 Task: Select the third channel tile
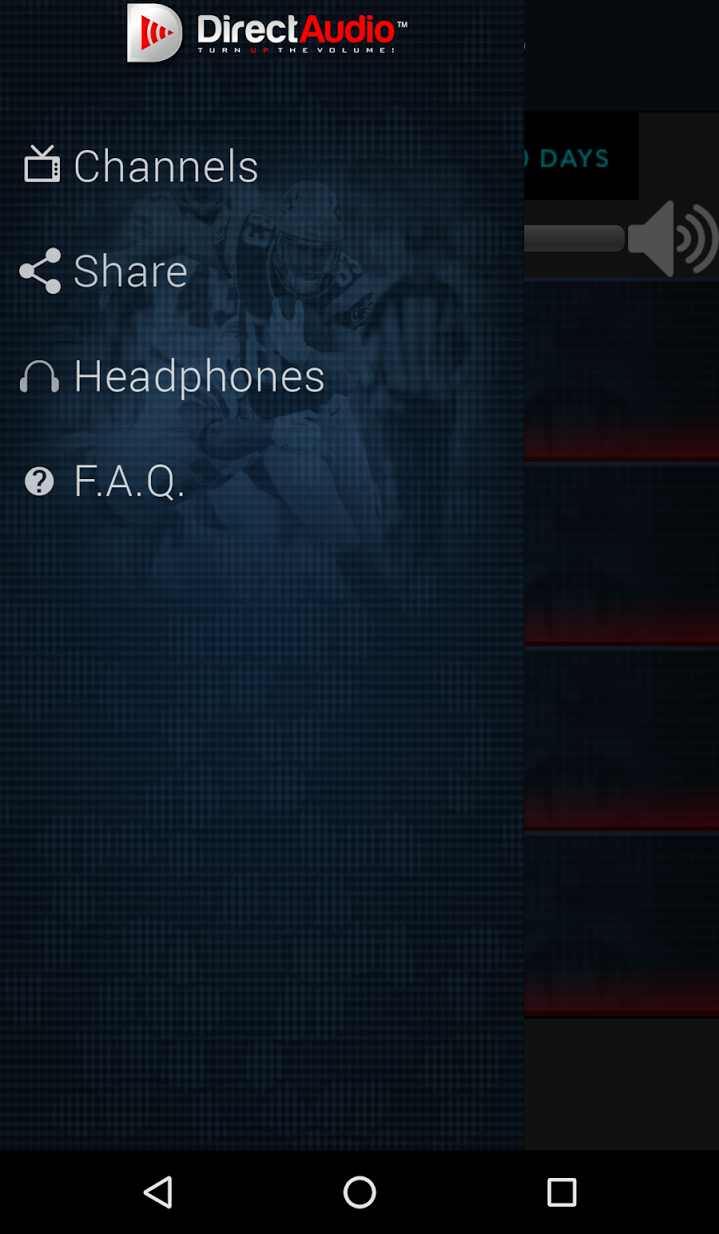[621, 740]
